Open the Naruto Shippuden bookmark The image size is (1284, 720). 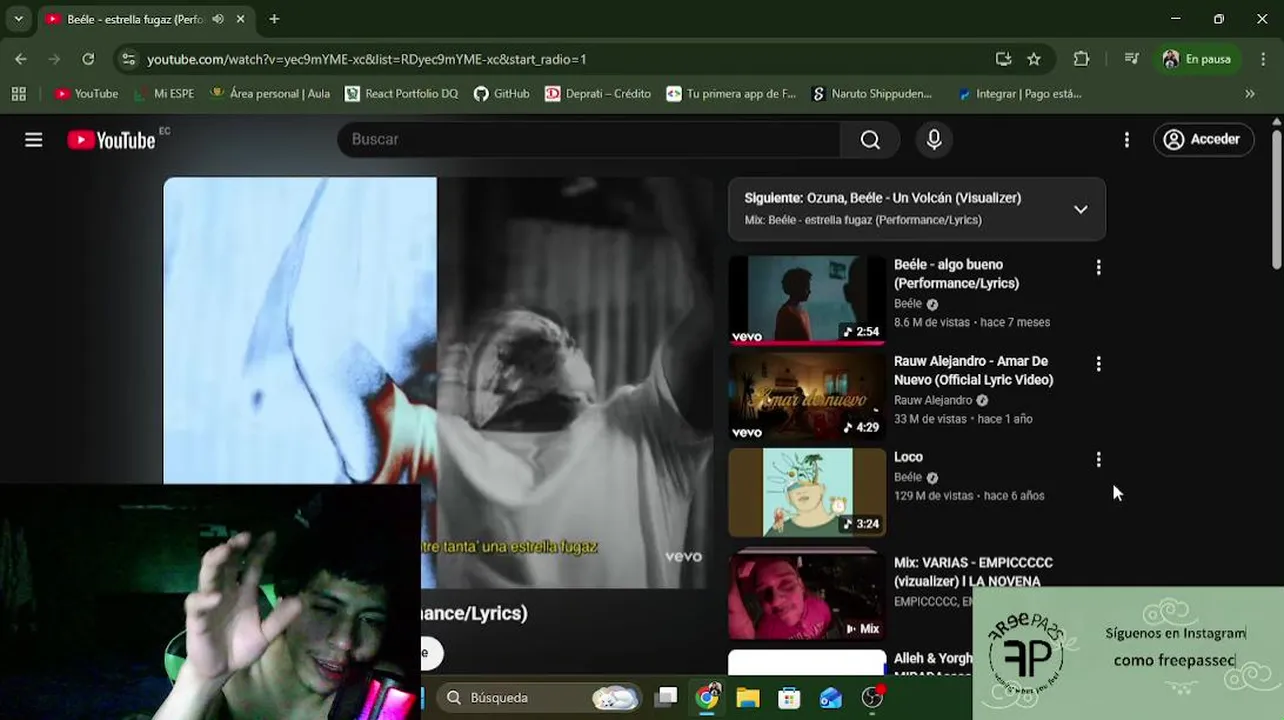(x=871, y=94)
